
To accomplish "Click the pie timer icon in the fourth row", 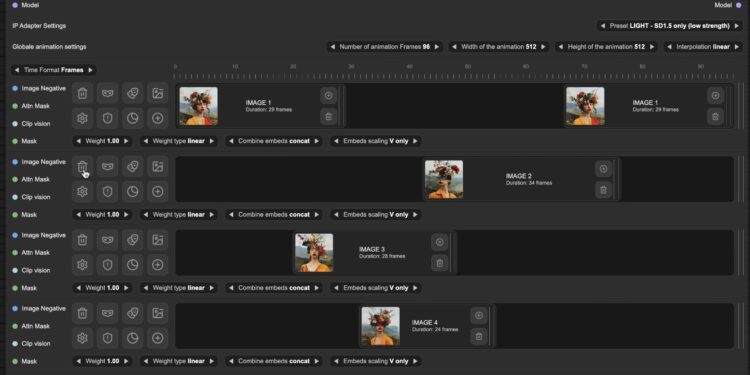I will pos(132,338).
